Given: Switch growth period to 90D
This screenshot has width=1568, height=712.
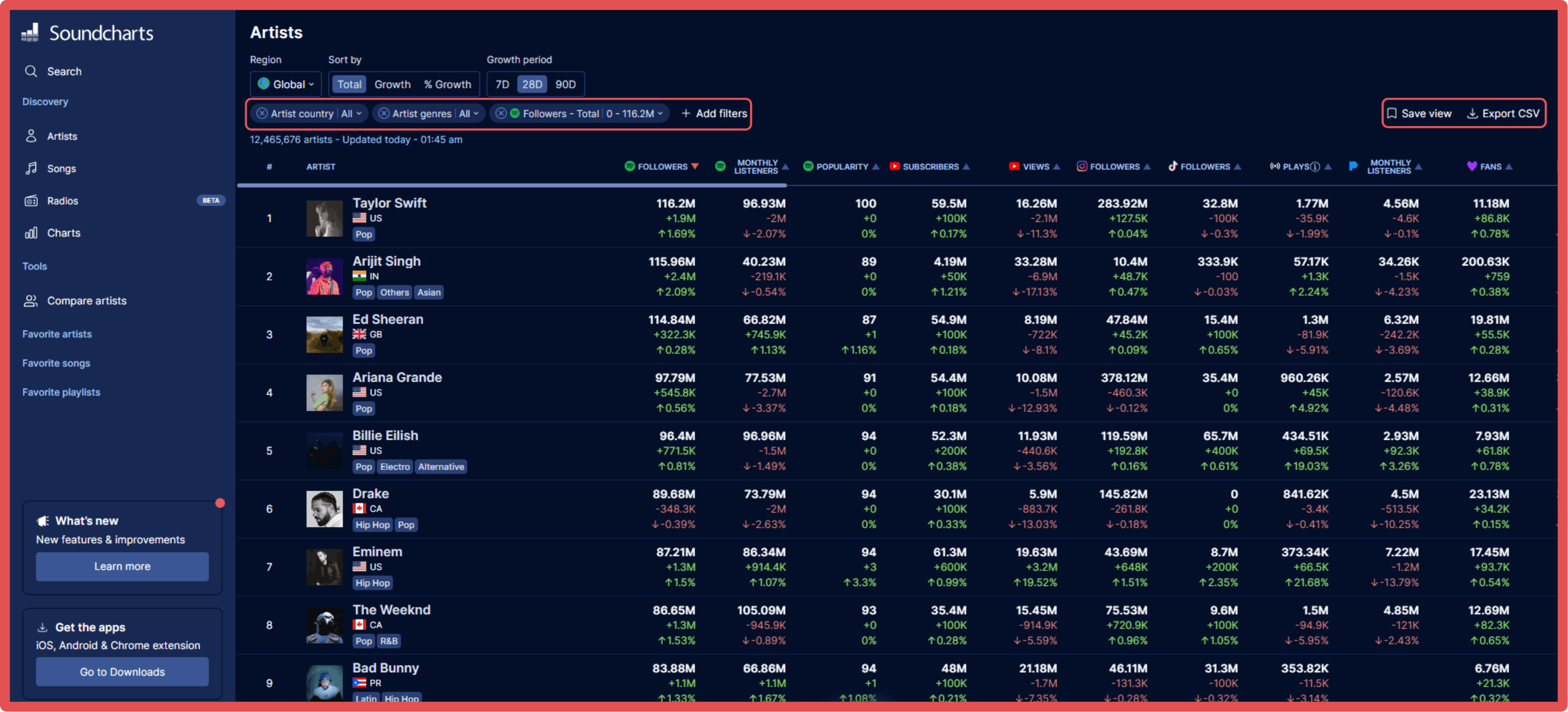Looking at the screenshot, I should coord(565,84).
